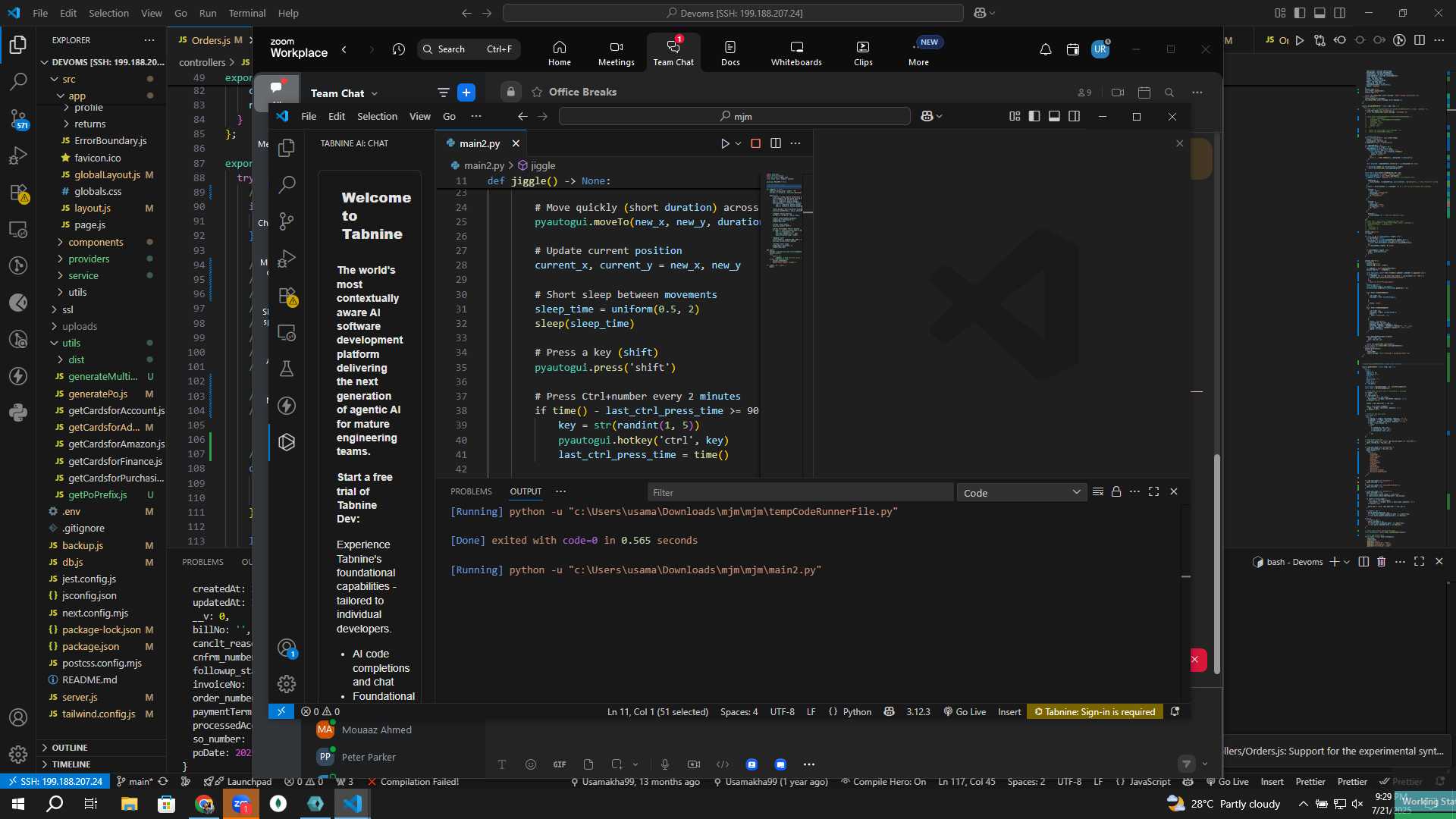Open Chrome from the Windows taskbar
Image resolution: width=1456 pixels, height=819 pixels.
pos(204,804)
